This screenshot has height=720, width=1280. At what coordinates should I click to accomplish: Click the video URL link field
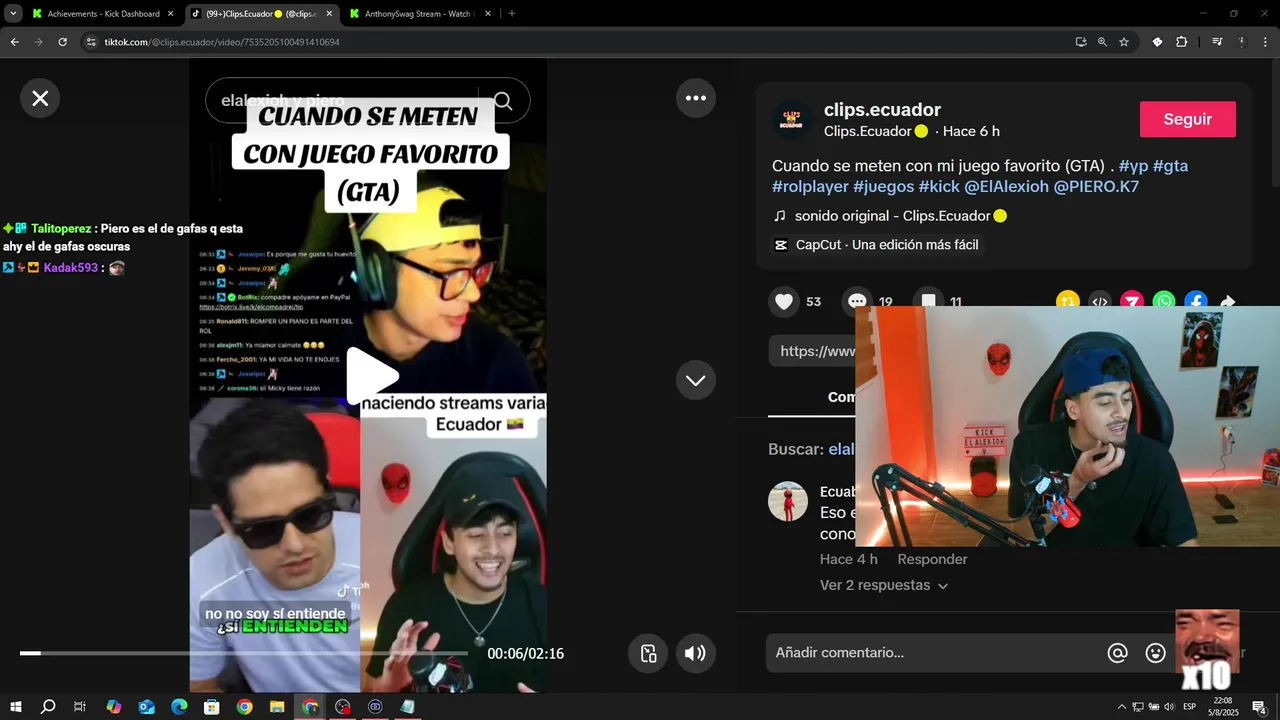tap(813, 351)
